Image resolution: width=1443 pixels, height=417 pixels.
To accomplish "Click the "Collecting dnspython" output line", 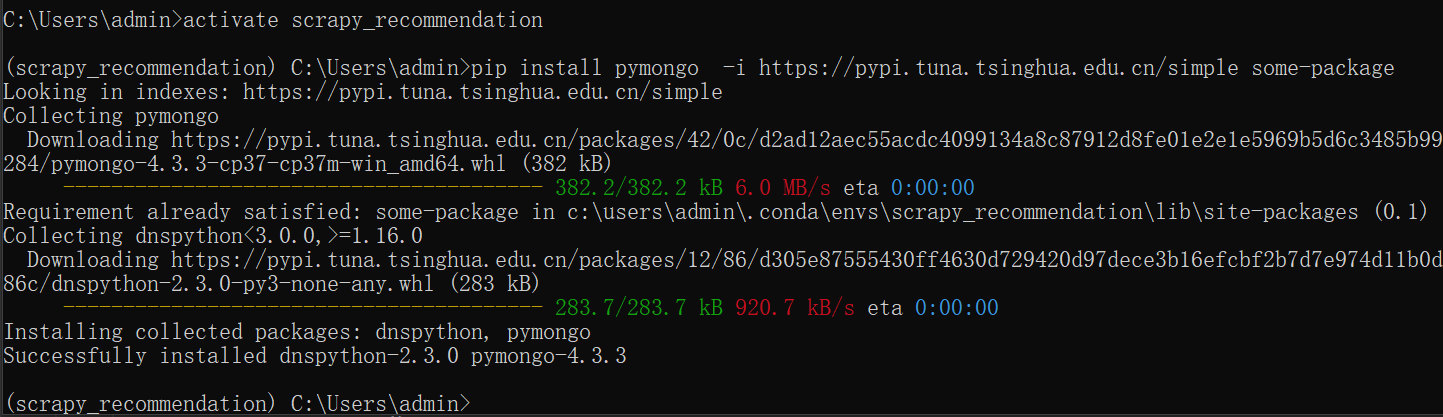I will coord(213,236).
